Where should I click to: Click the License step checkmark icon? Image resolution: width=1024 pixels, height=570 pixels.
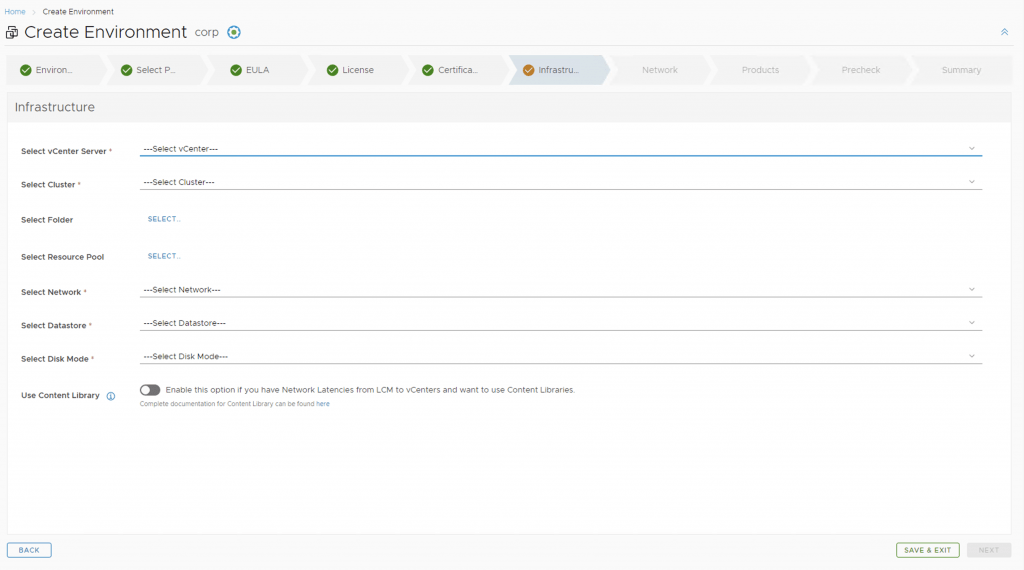point(333,70)
